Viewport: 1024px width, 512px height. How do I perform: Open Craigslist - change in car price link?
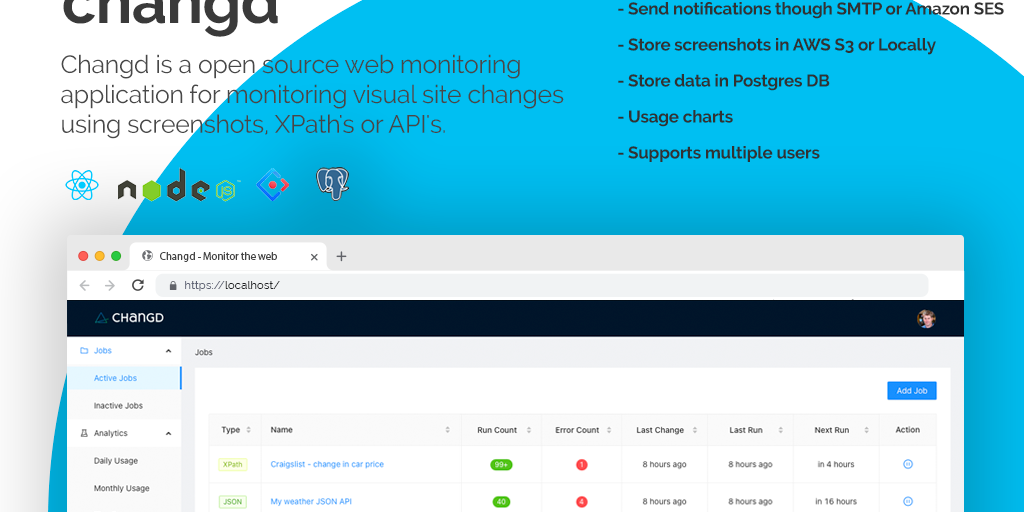(327, 464)
